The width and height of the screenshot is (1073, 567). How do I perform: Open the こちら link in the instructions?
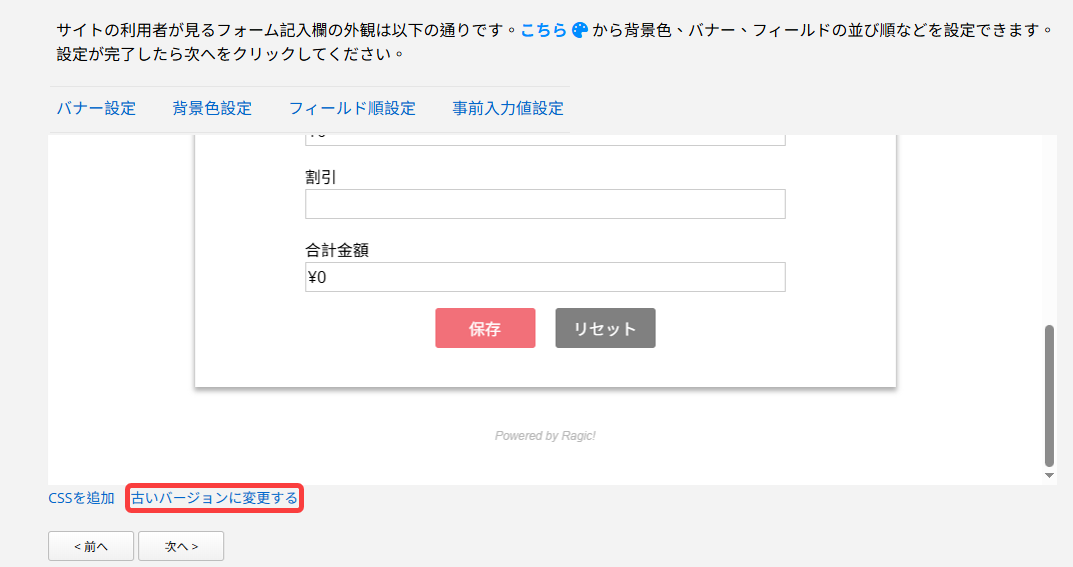click(543, 31)
